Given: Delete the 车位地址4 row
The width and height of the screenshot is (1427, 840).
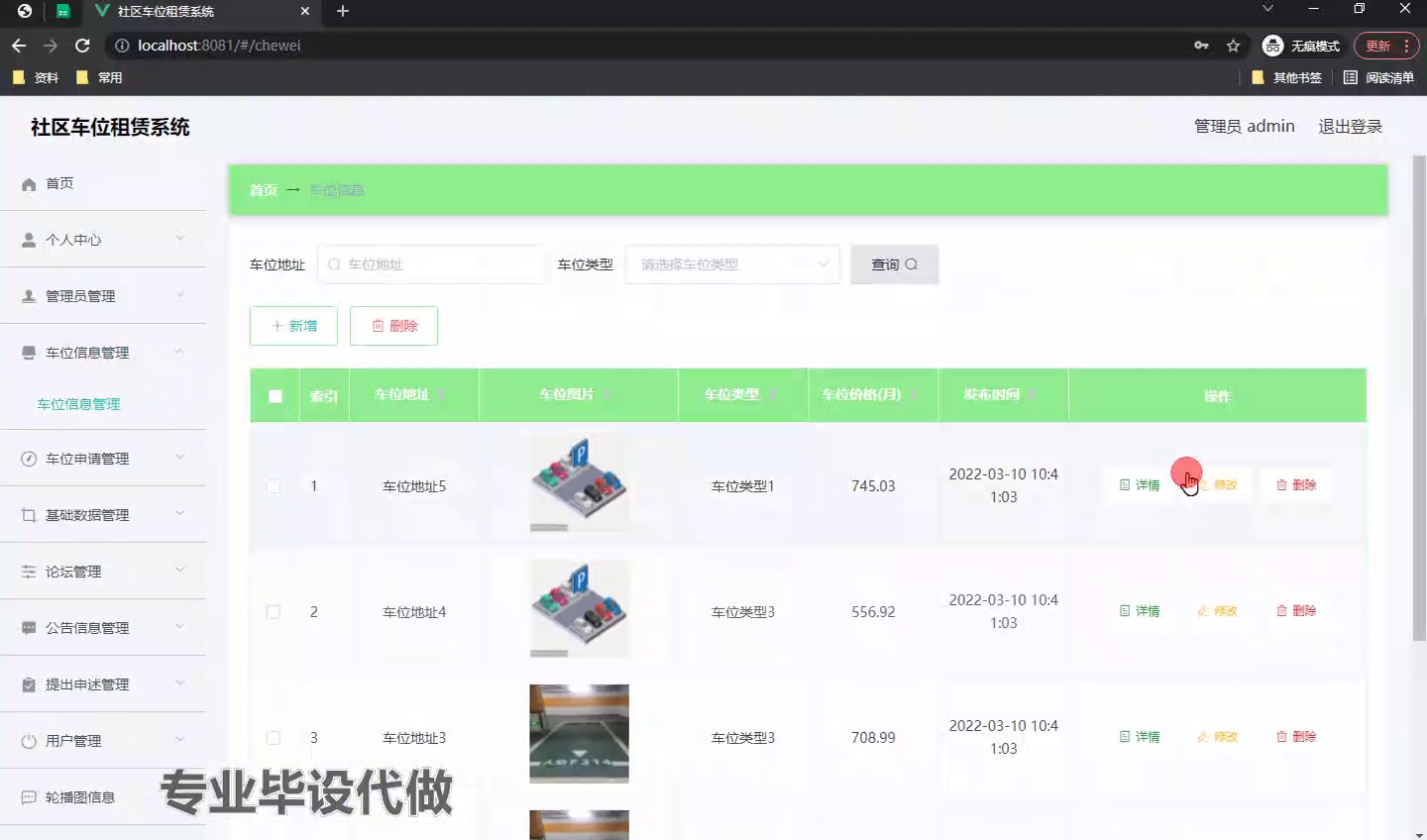Looking at the screenshot, I should point(1296,611).
